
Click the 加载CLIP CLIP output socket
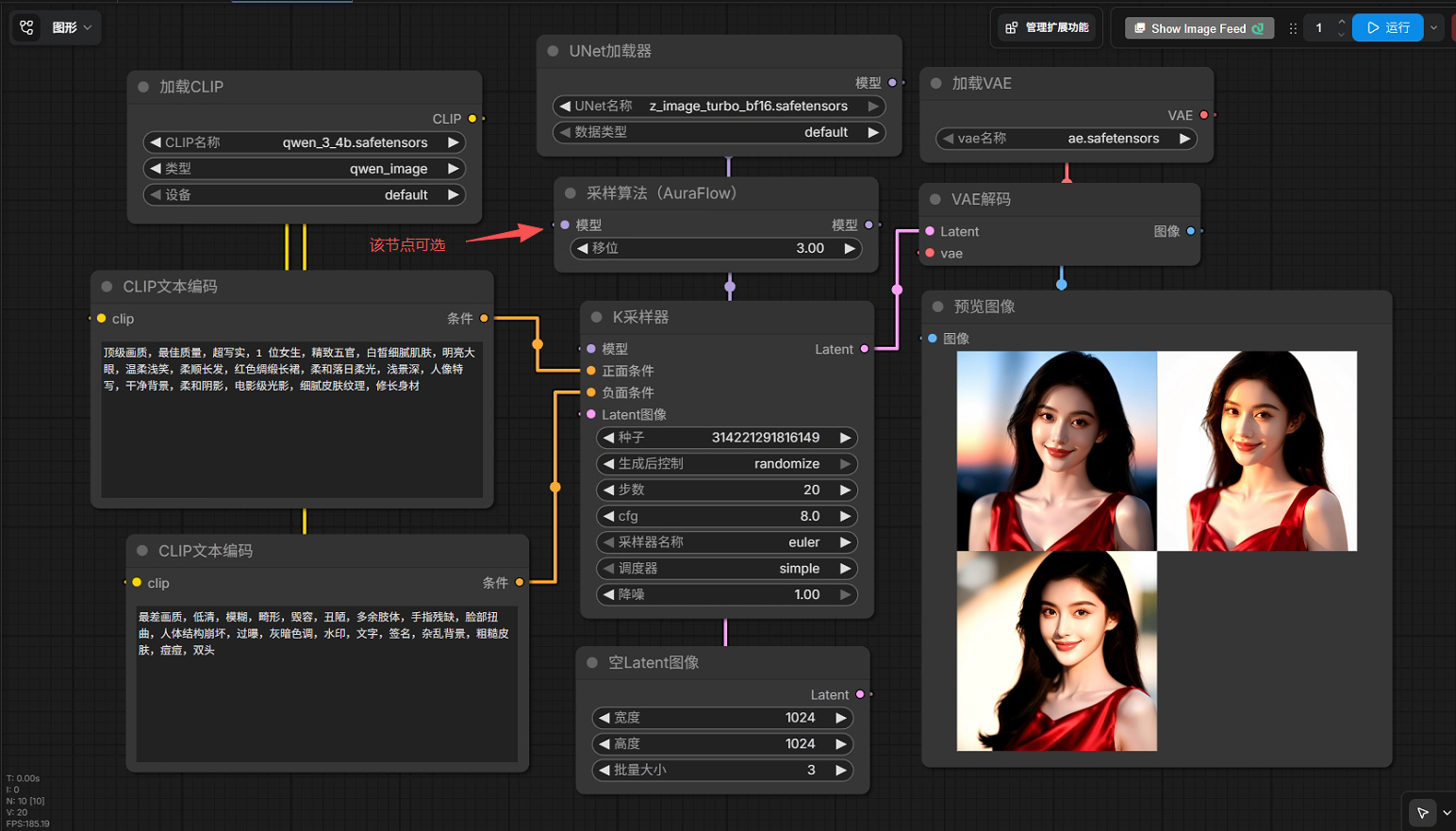click(472, 119)
